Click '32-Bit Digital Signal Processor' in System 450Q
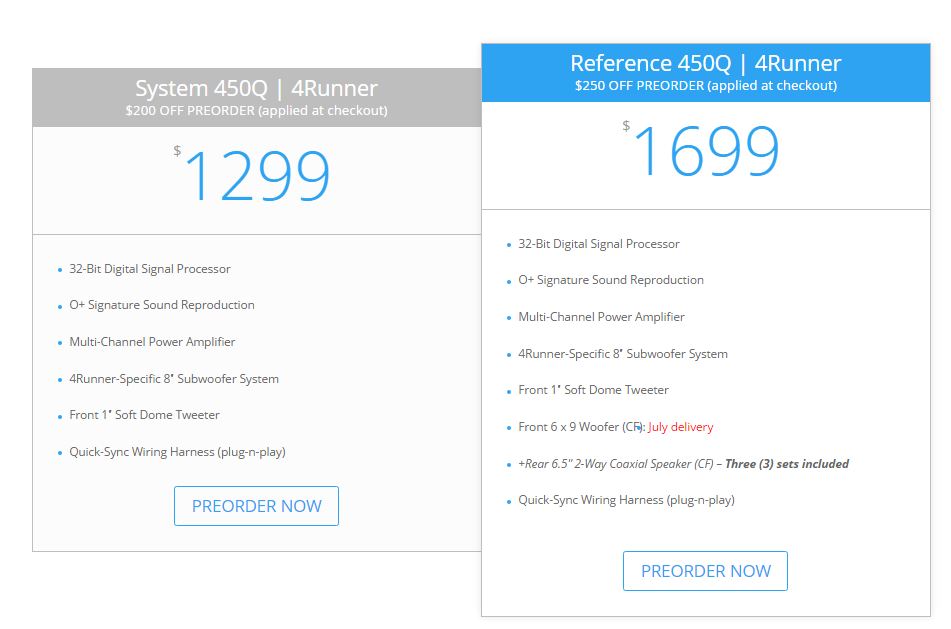 pos(150,269)
